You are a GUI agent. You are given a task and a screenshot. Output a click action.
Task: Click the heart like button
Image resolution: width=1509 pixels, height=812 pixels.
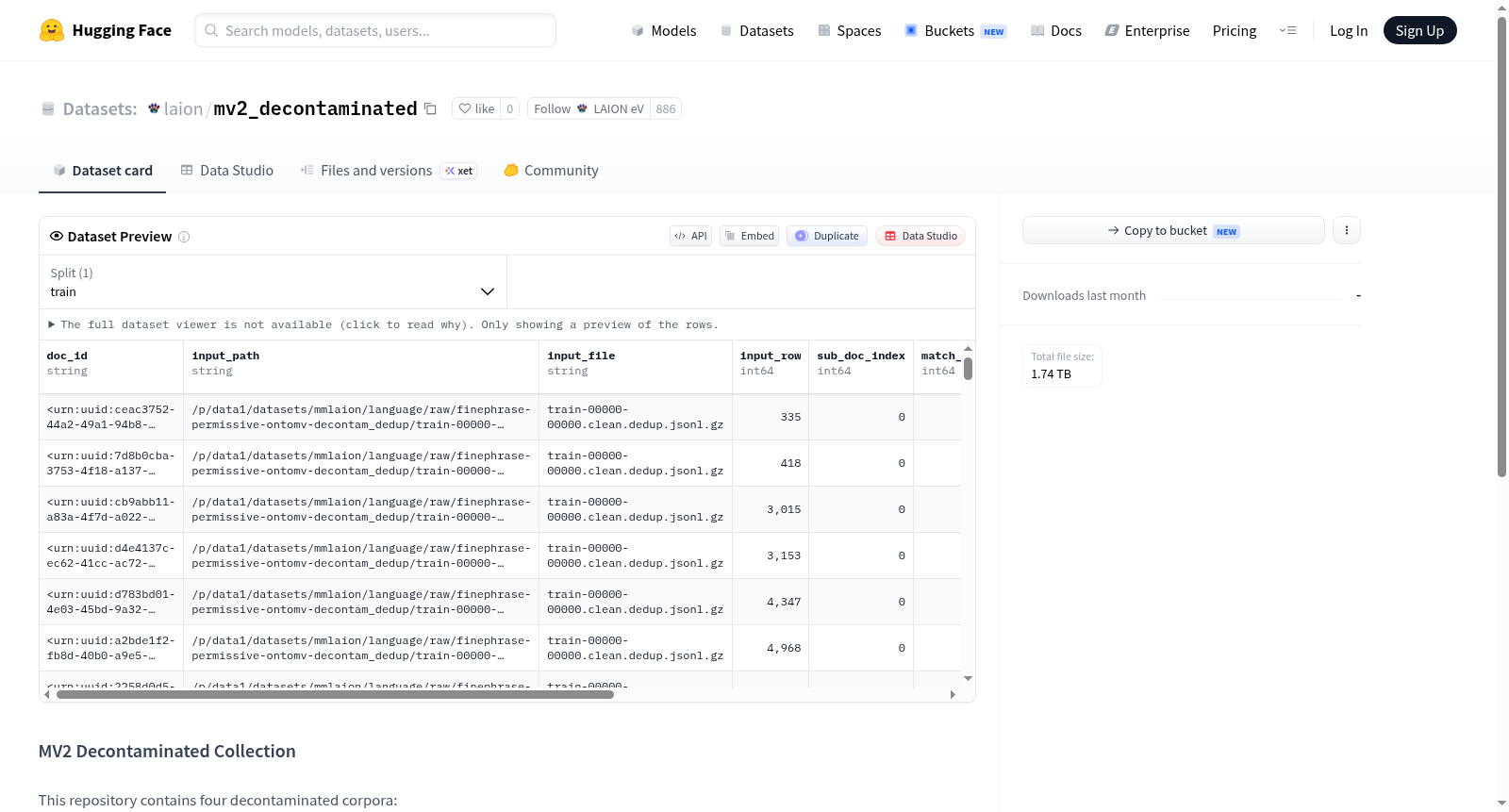click(x=476, y=108)
